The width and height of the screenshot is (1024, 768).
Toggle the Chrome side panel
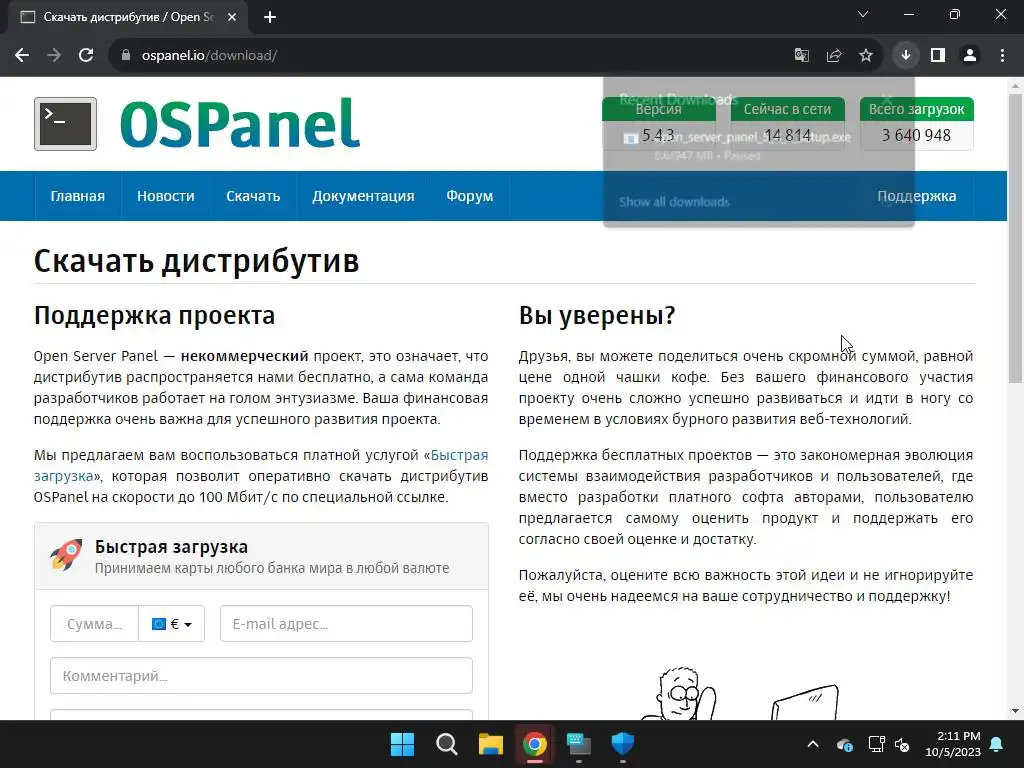pos(938,56)
